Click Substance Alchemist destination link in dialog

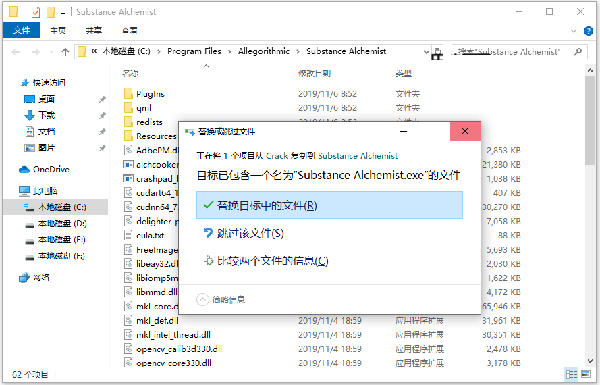tap(358, 156)
